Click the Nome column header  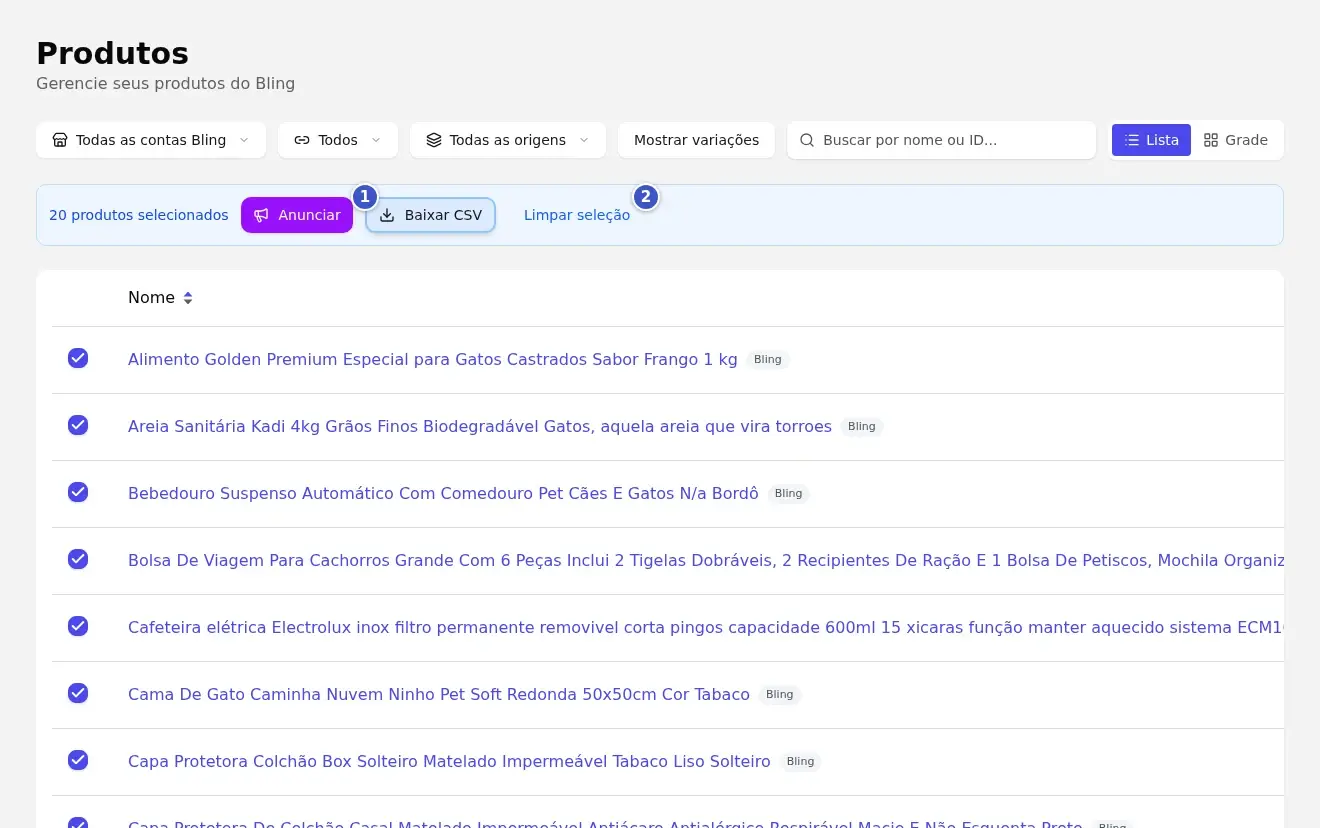click(160, 298)
